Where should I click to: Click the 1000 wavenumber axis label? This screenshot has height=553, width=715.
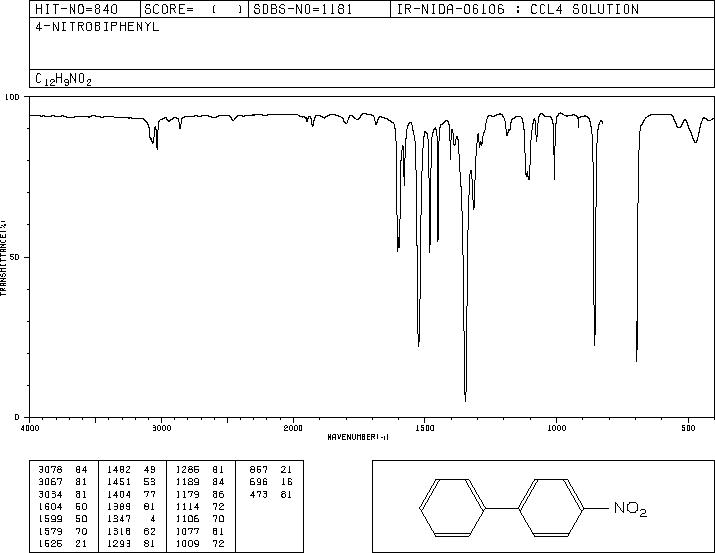(x=556, y=428)
